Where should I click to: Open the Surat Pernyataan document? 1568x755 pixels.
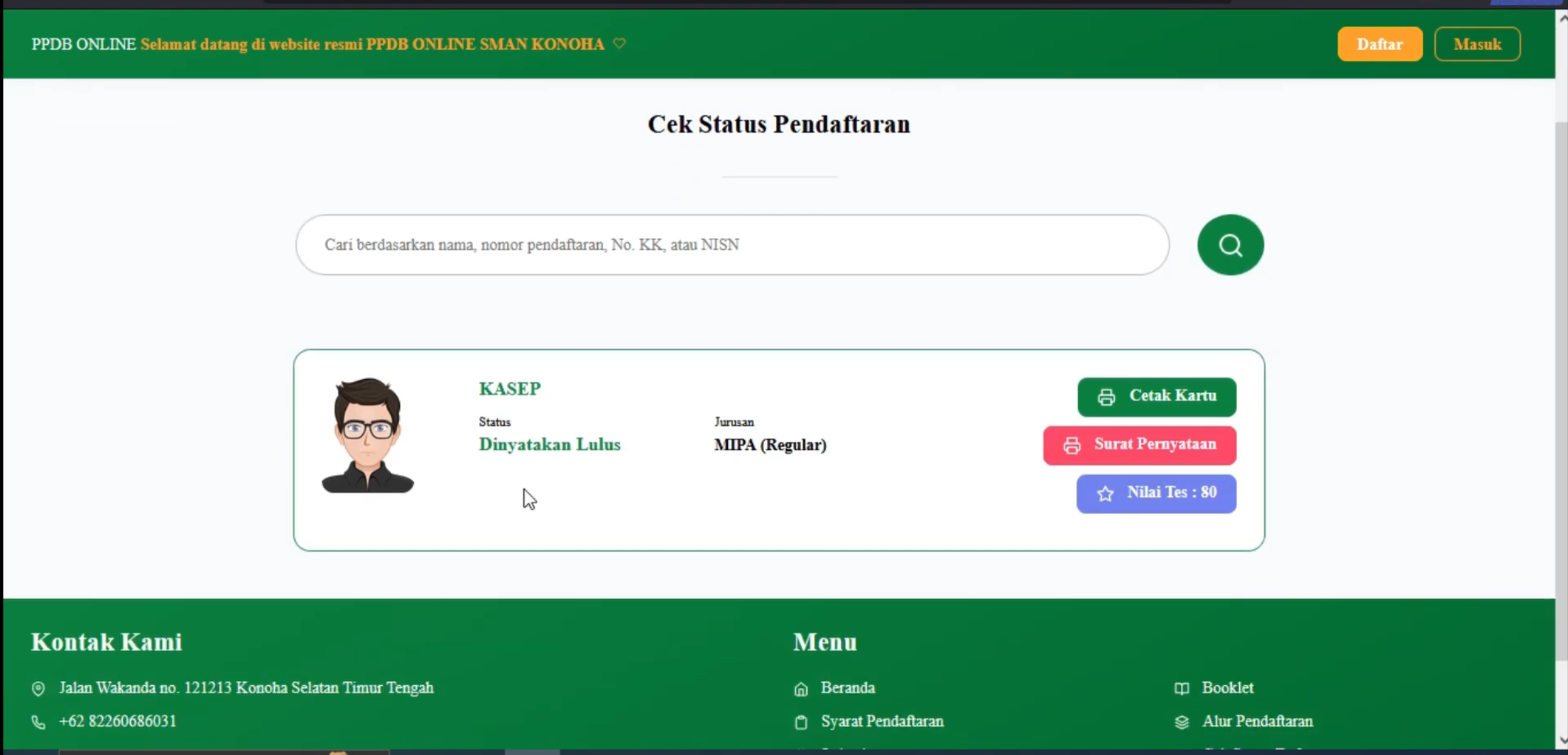(x=1139, y=445)
